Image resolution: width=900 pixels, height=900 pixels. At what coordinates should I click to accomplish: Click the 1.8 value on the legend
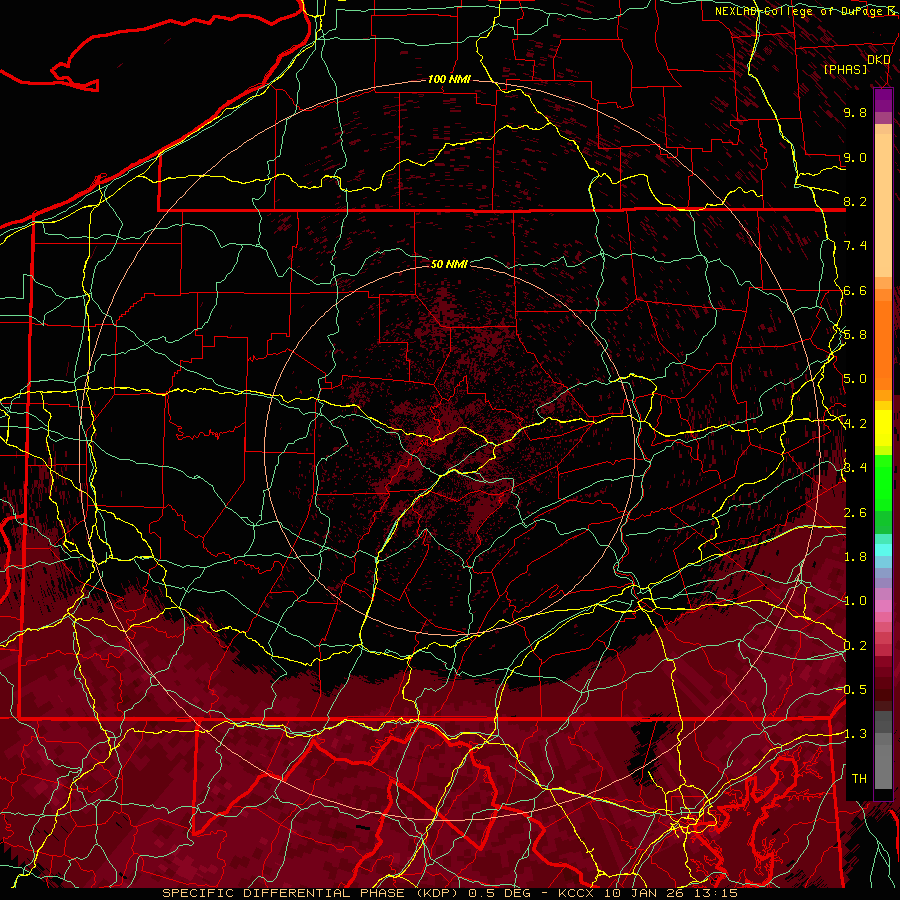[855, 557]
